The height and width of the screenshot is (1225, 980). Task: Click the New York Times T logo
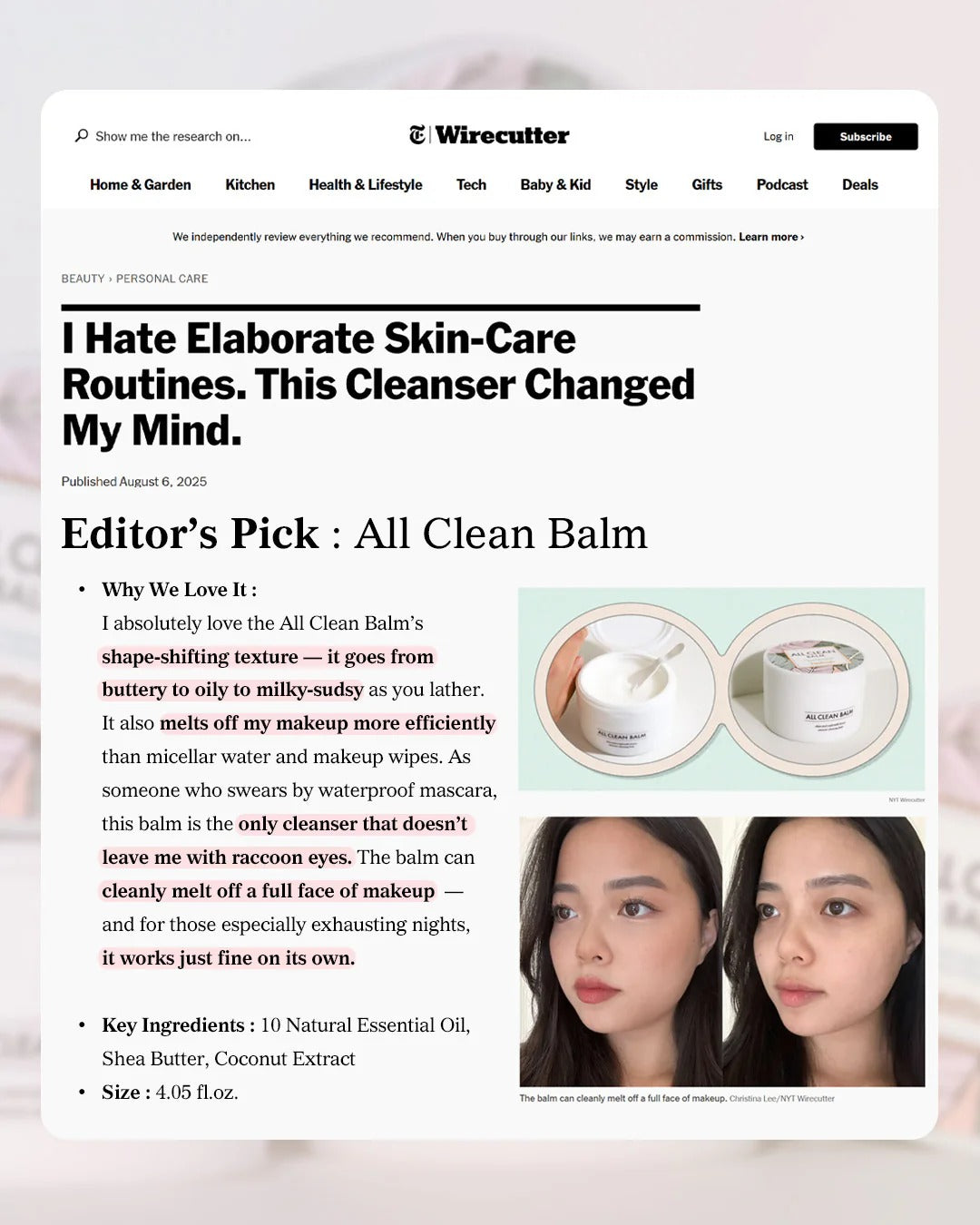tap(416, 135)
